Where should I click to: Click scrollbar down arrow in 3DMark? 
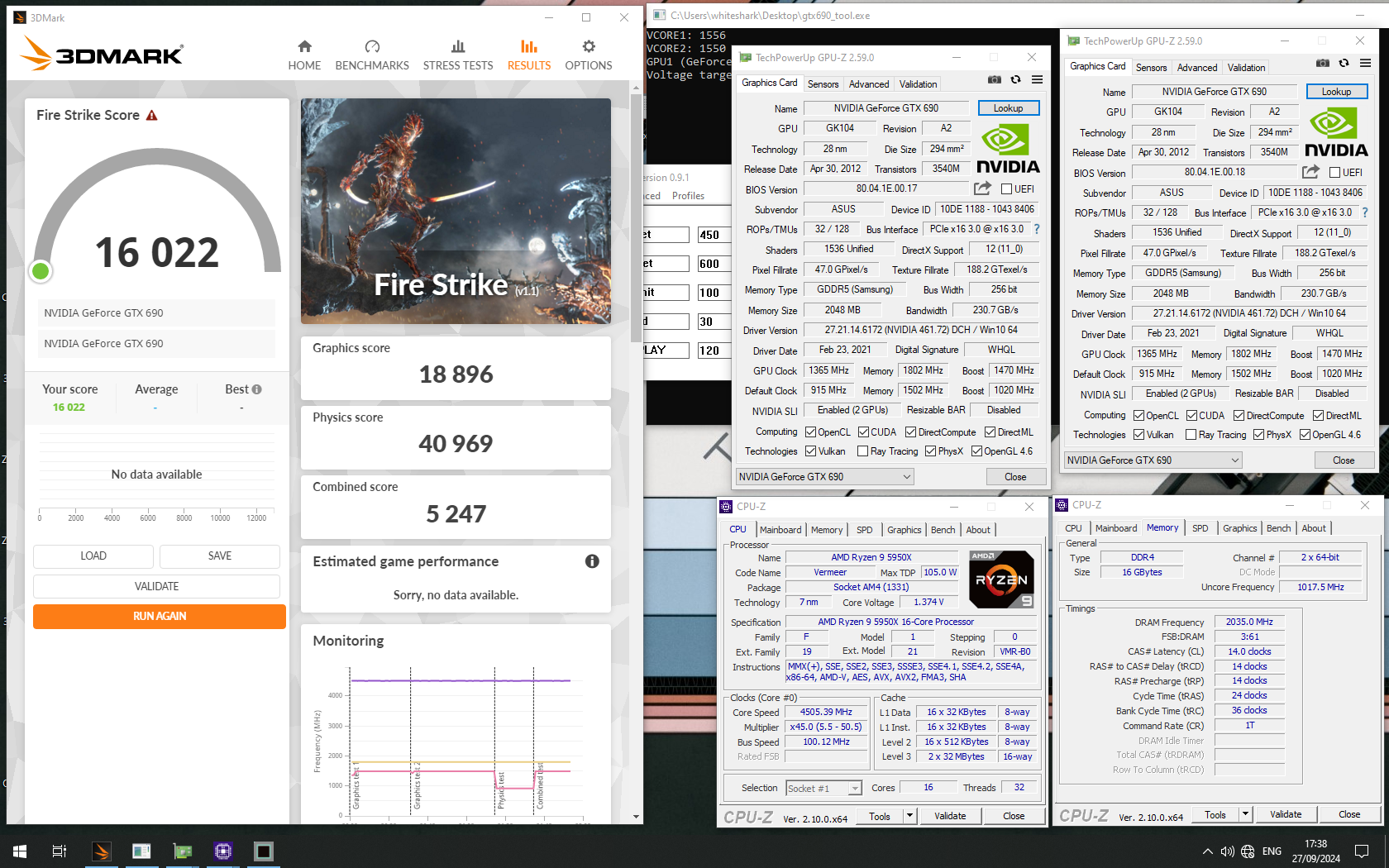point(636,817)
